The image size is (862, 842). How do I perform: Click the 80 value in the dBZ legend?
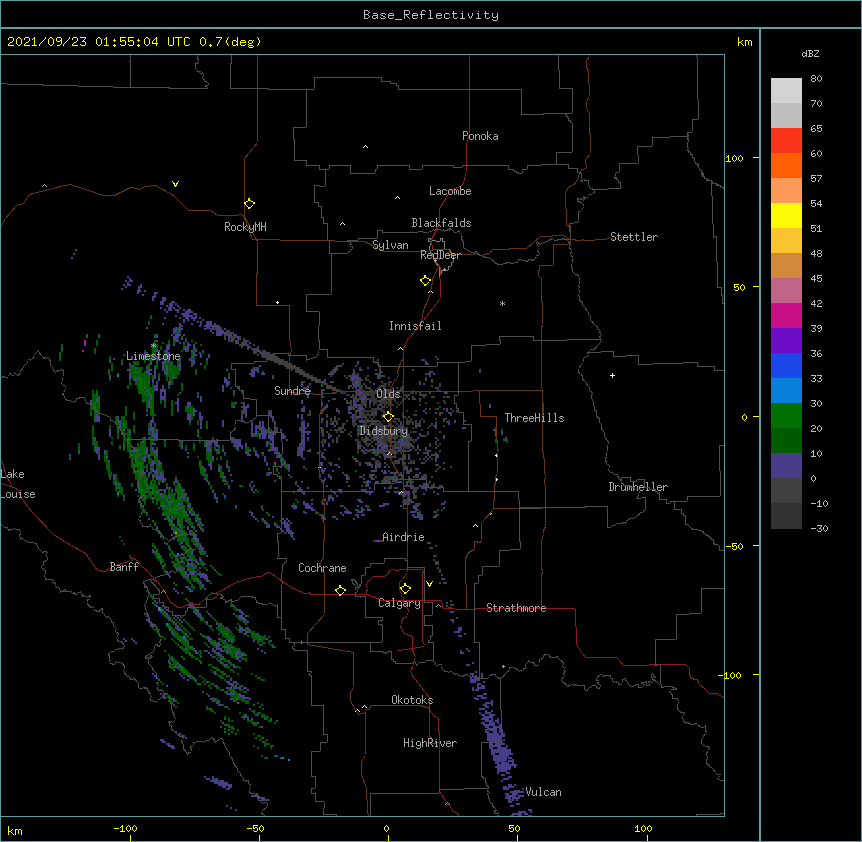click(816, 79)
